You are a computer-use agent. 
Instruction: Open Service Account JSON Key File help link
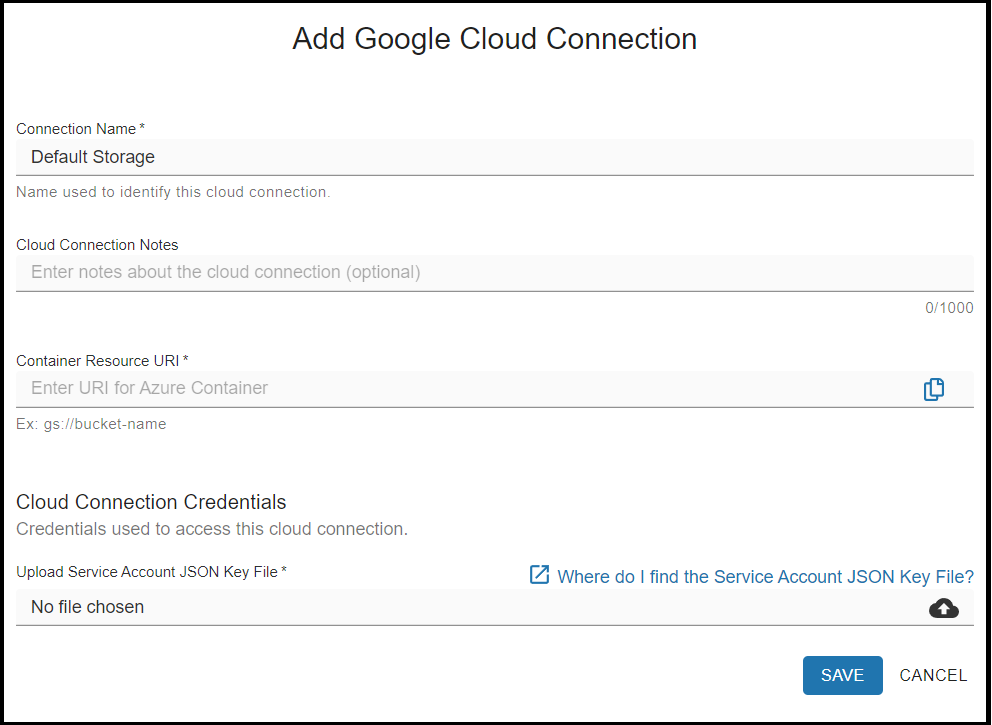point(765,576)
